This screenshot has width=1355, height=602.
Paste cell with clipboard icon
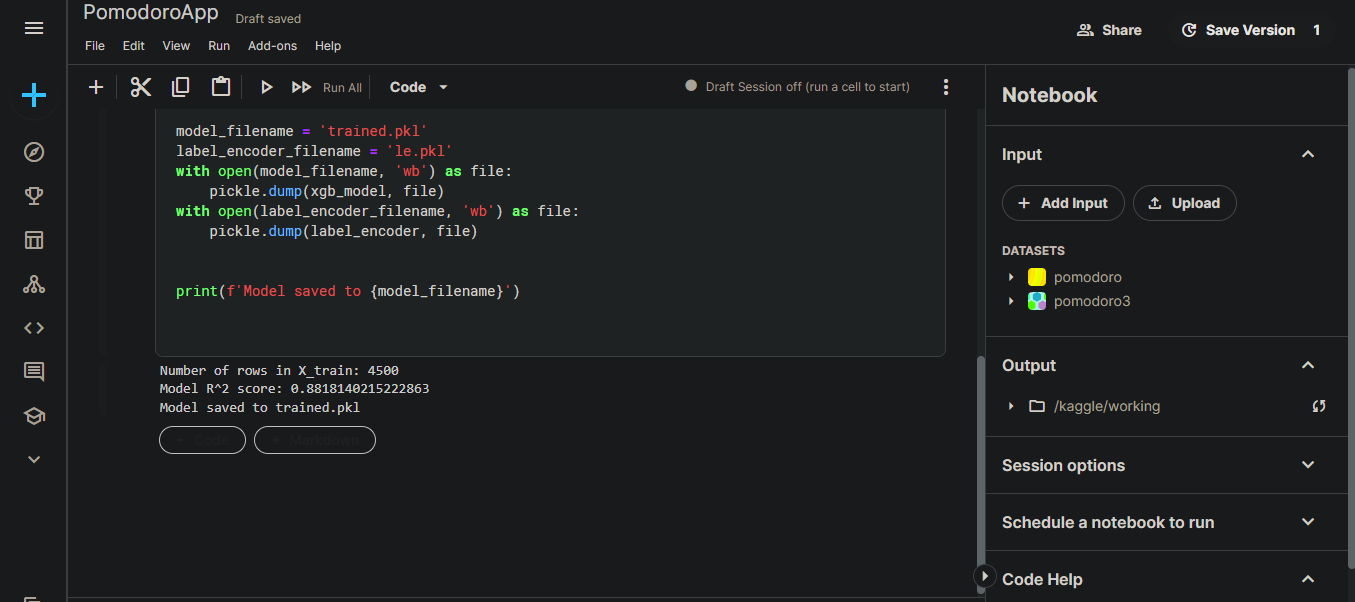221,87
